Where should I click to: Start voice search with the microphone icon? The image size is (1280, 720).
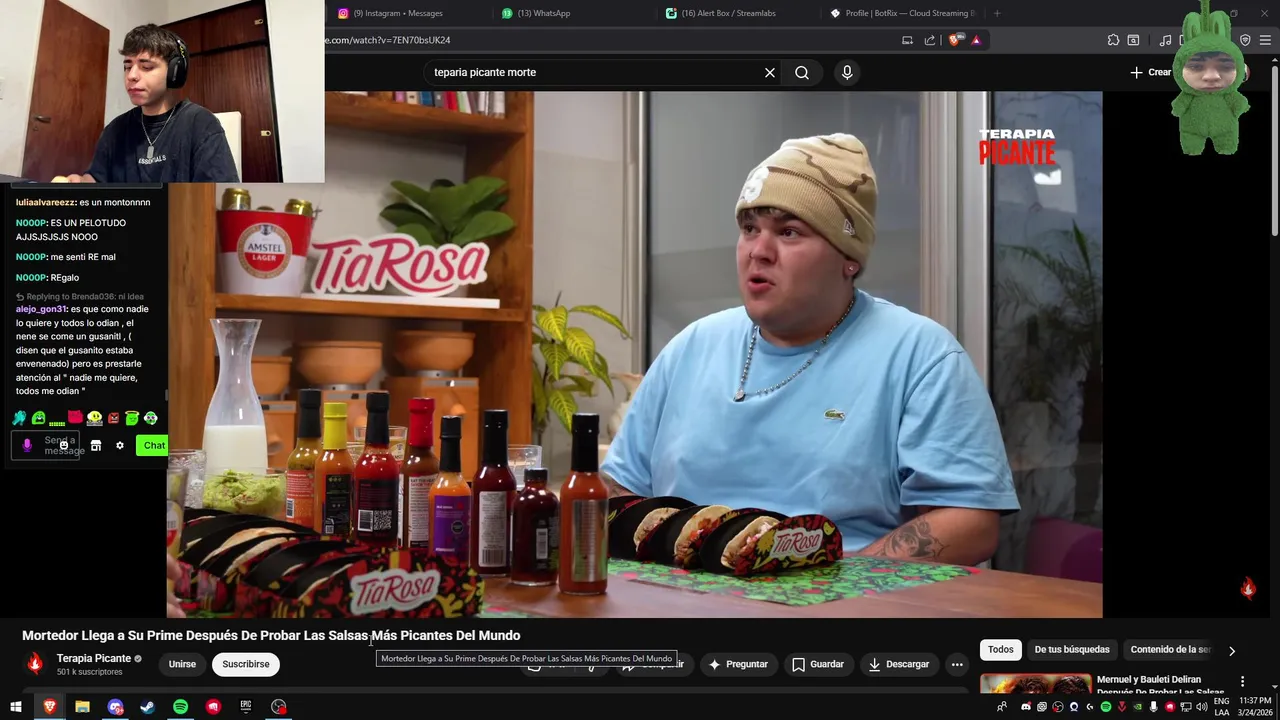point(847,72)
